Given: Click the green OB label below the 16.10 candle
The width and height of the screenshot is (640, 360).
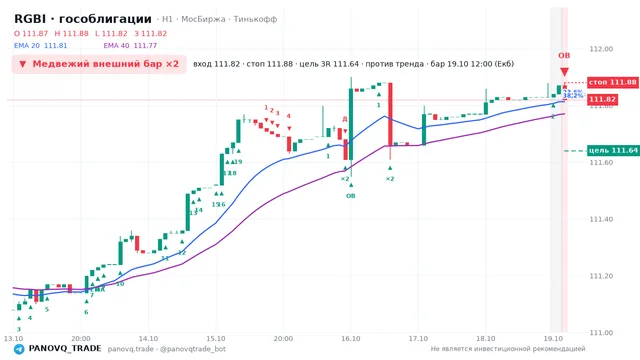Looking at the screenshot, I should point(351,196).
